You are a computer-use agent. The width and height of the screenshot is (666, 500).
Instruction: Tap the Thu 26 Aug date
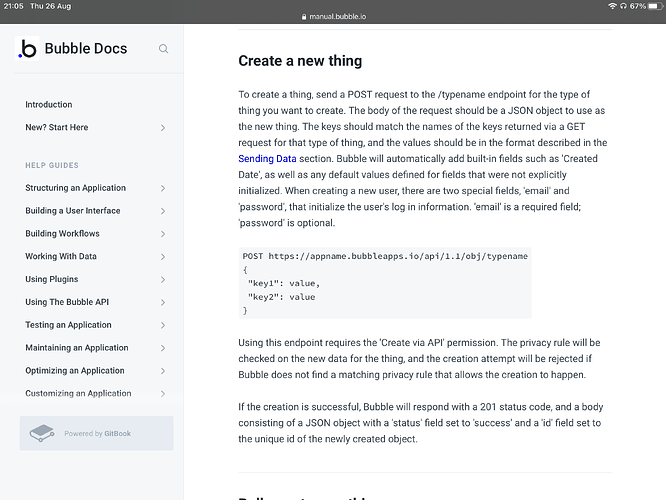tap(51, 6)
